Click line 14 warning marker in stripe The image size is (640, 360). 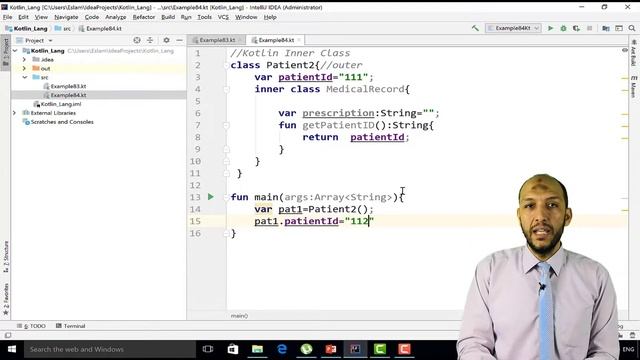point(625,210)
